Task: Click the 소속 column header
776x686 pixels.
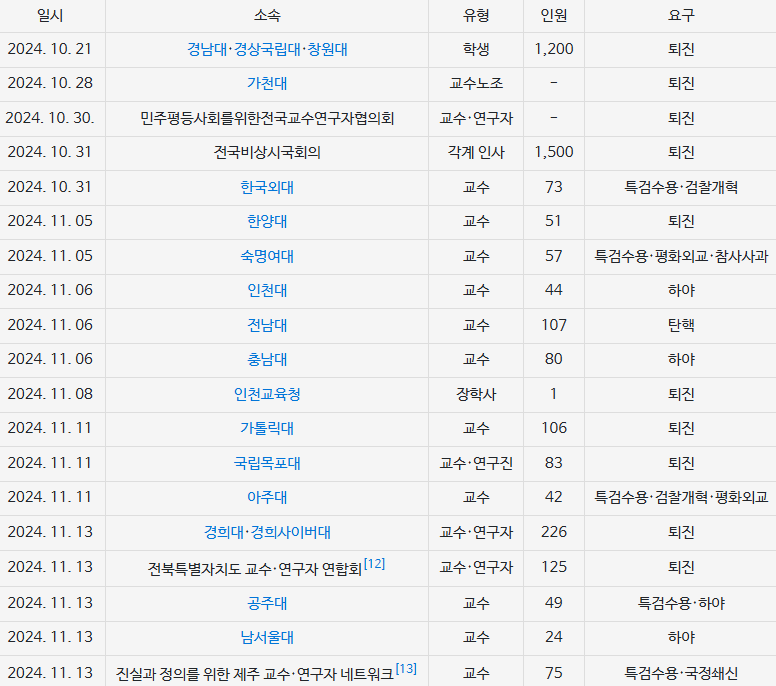Action: 267,16
